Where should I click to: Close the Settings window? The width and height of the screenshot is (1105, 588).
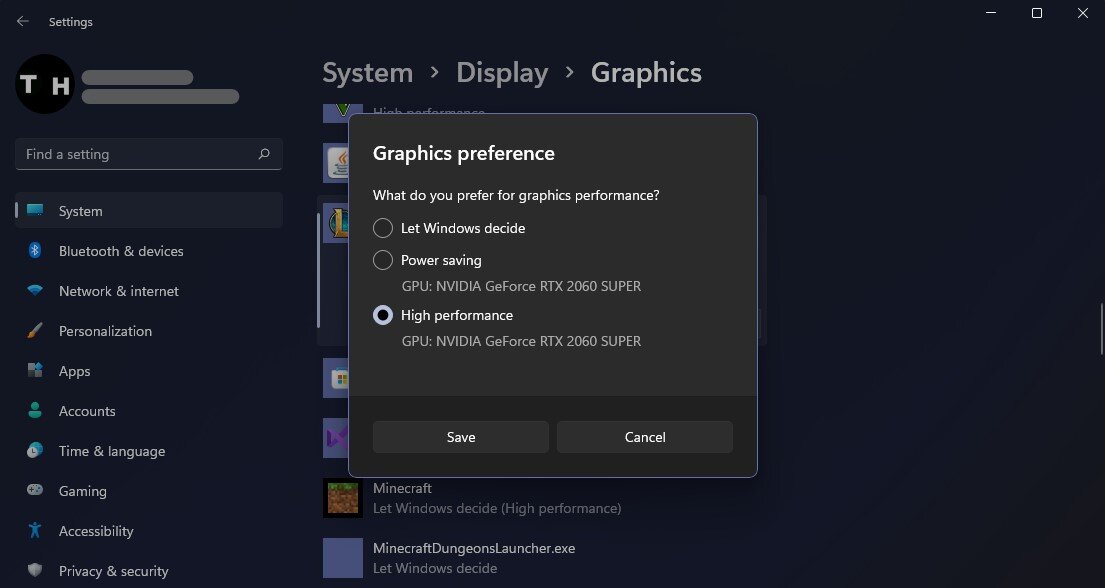click(1082, 13)
